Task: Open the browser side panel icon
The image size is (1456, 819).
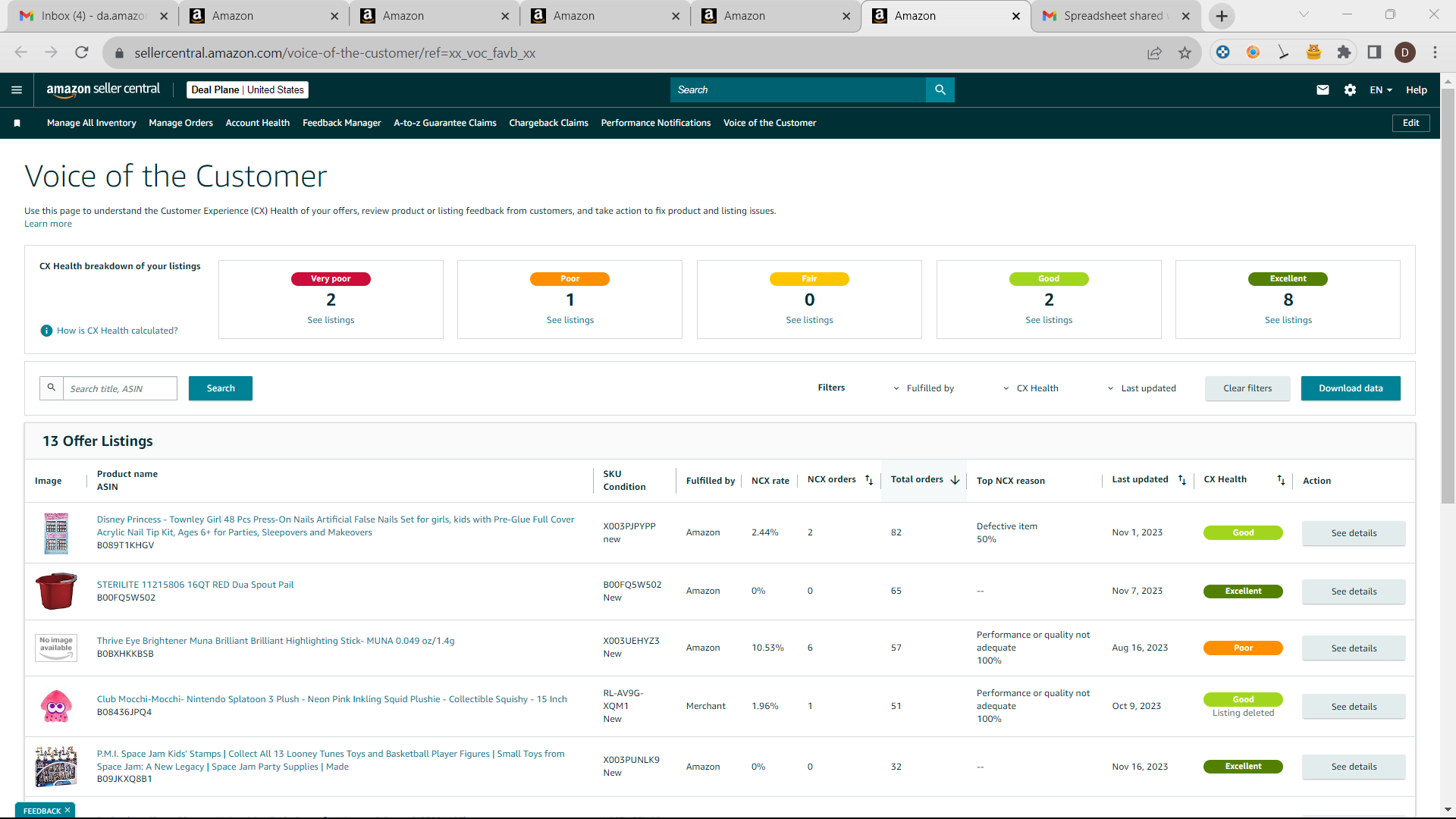Action: pos(1374,52)
